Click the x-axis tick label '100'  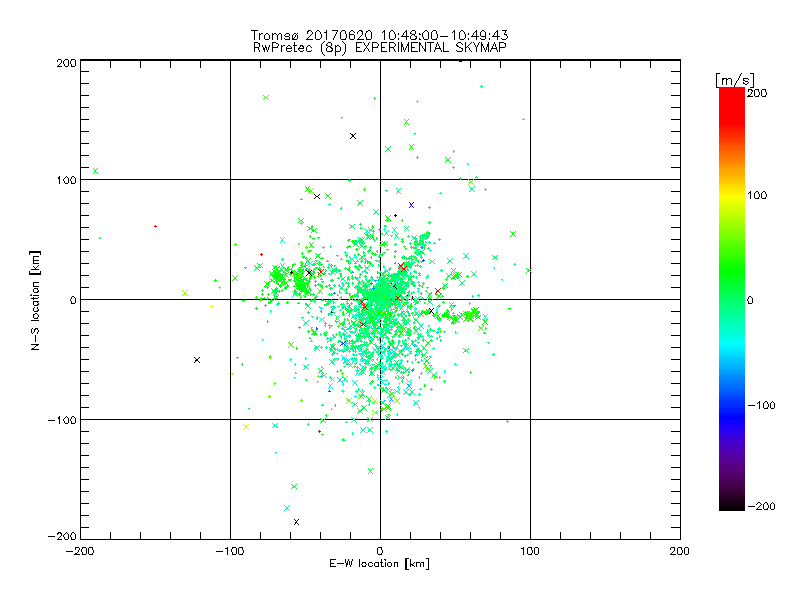coord(530,551)
